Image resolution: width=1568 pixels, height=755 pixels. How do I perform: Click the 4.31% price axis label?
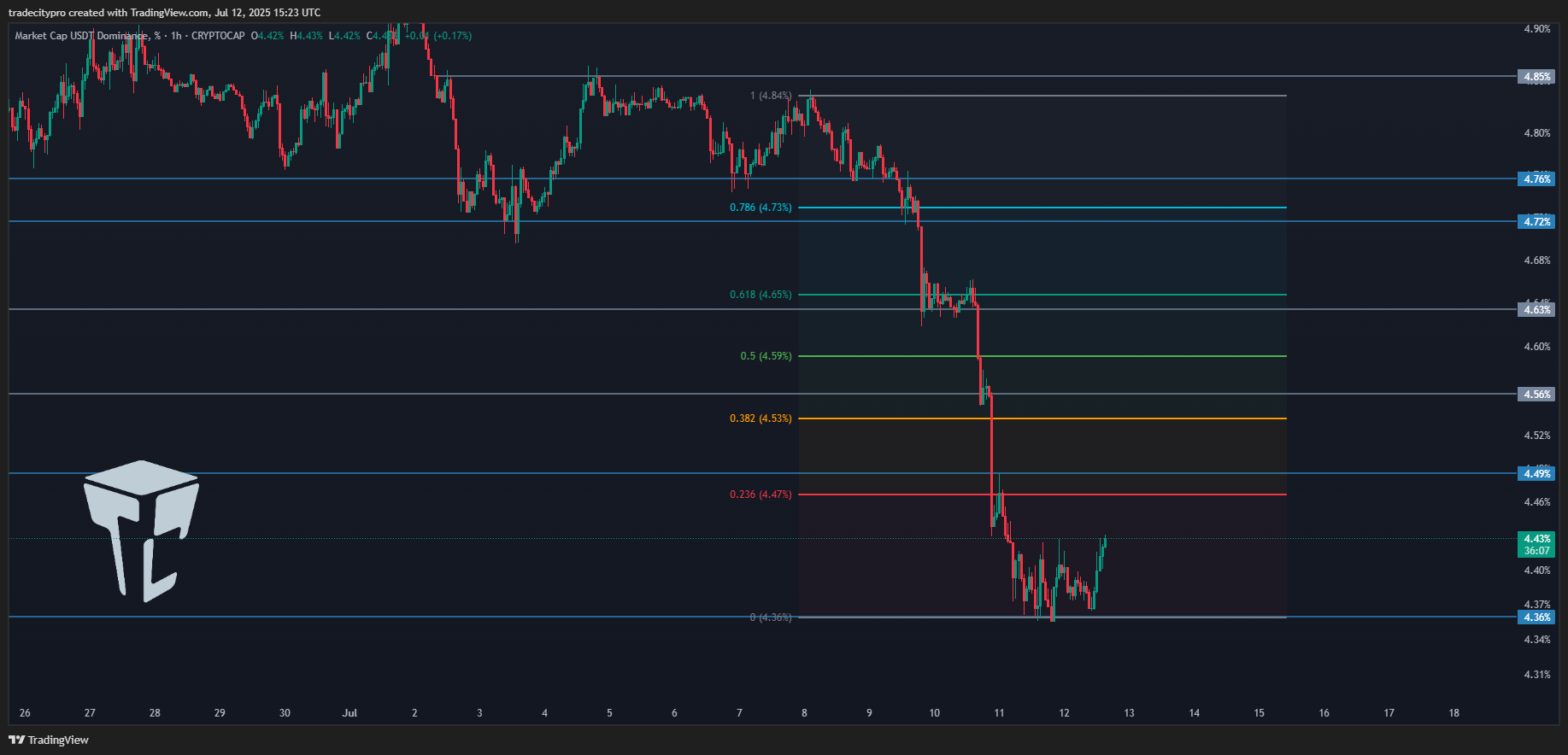tap(1536, 675)
